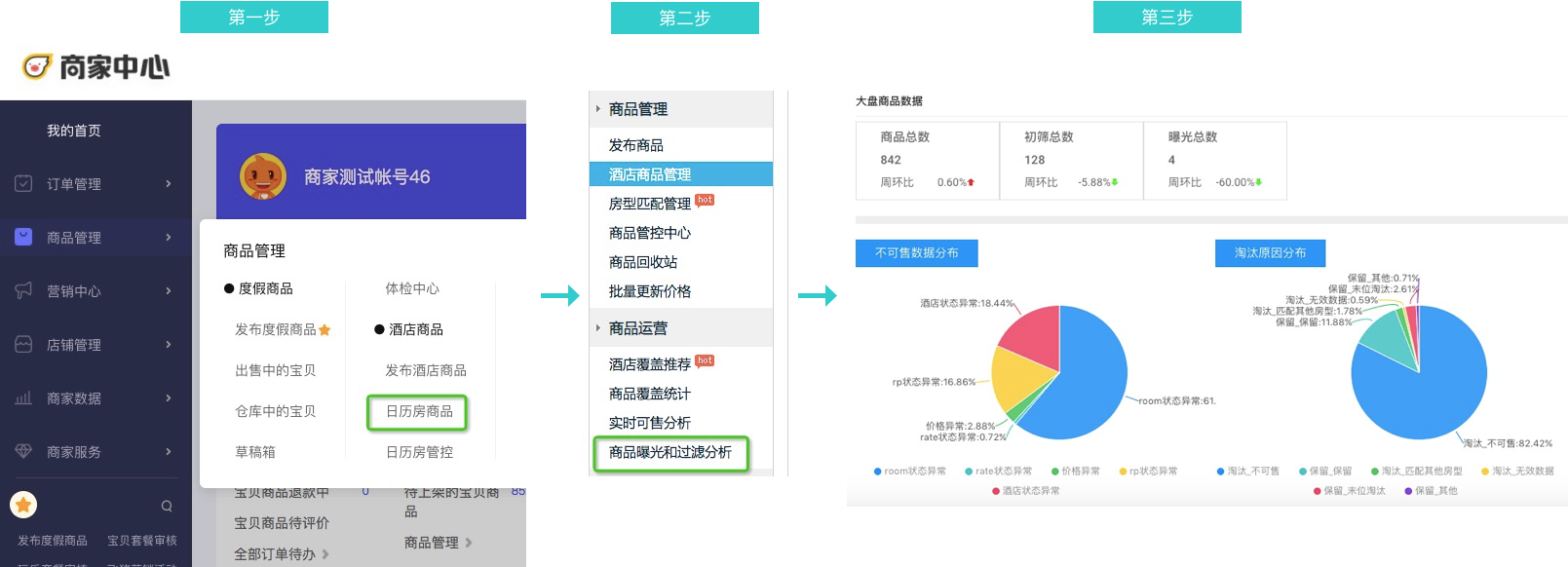Toggle the rate状态异常 legend item
Image resolution: width=1568 pixels, height=567 pixels.
click(x=998, y=471)
